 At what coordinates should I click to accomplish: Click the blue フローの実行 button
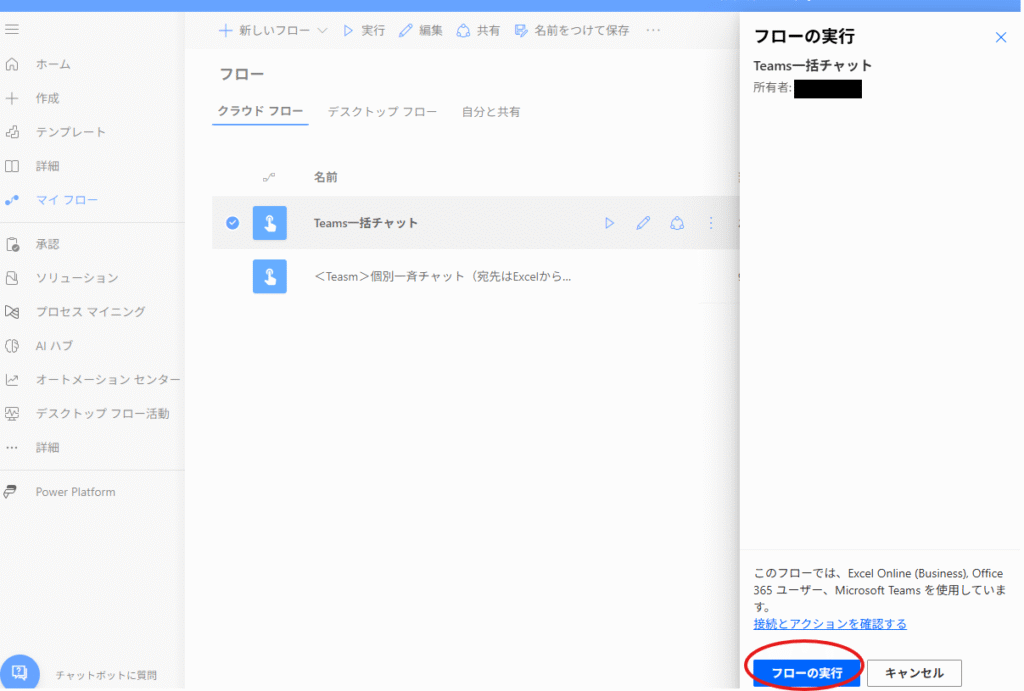pos(807,673)
